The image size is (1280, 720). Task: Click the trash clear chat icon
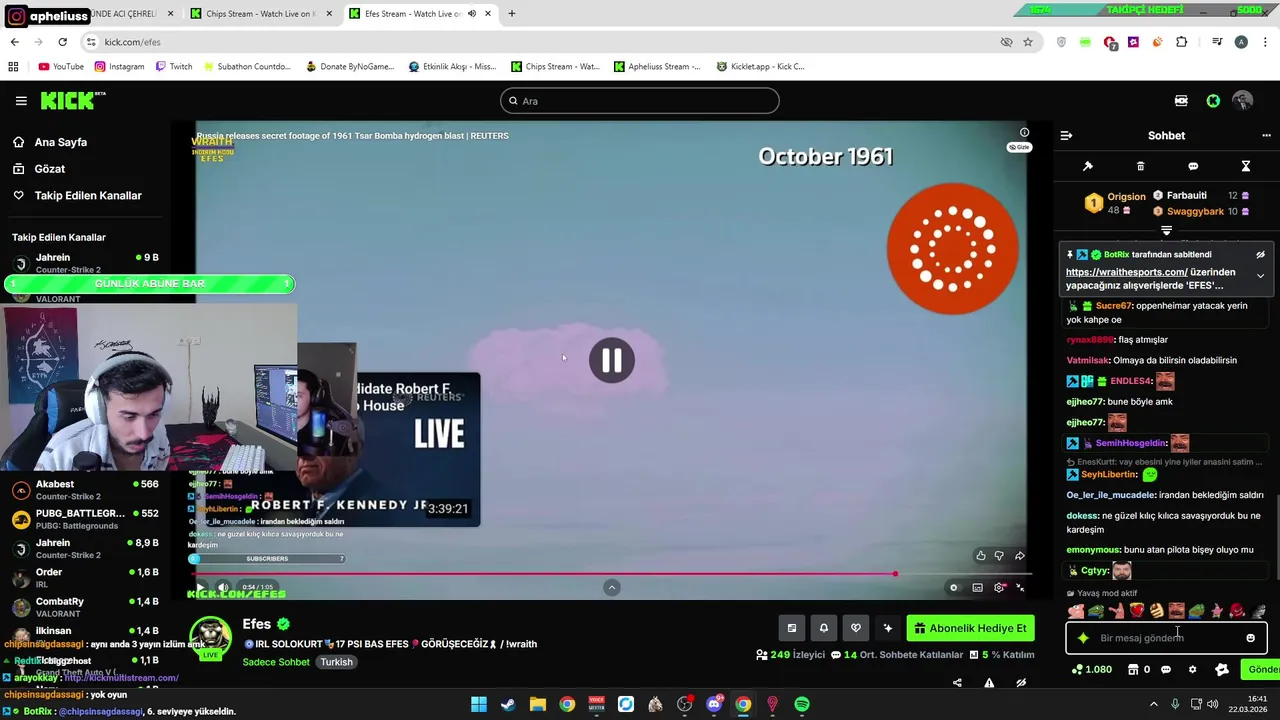pos(1140,166)
